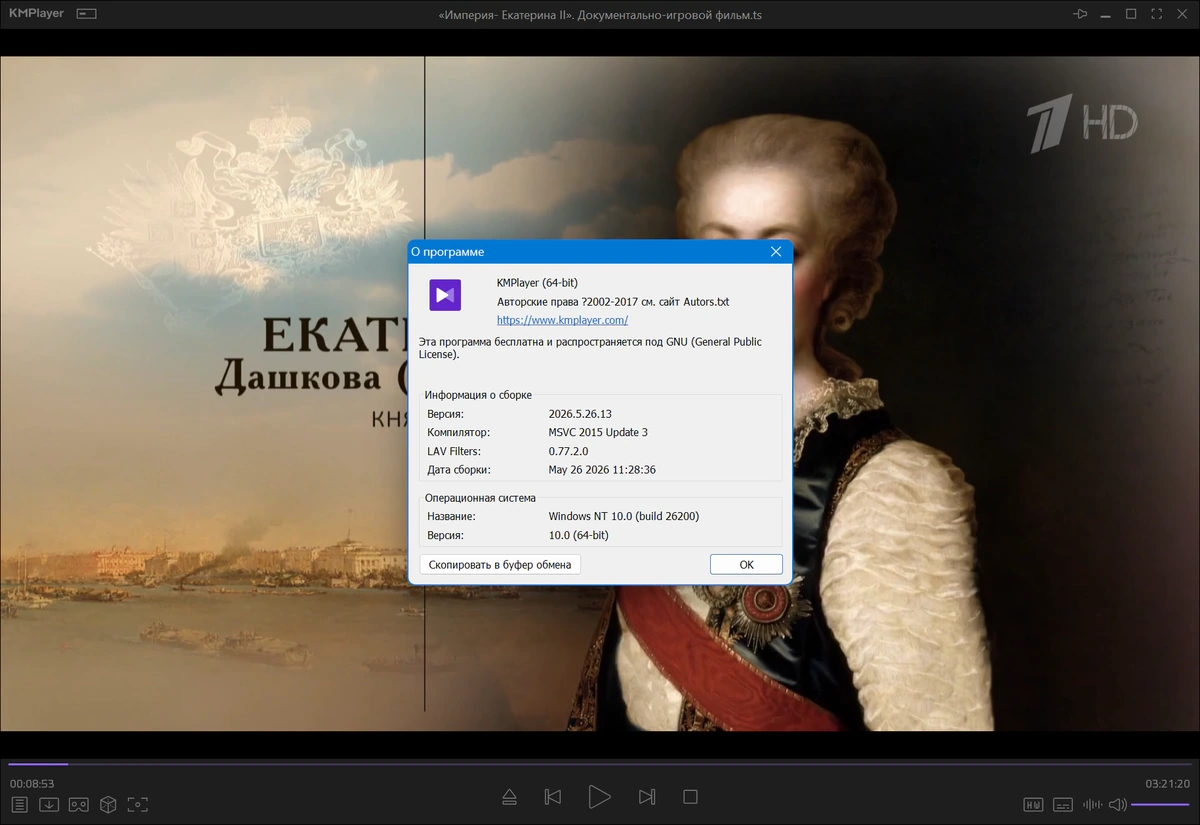
Task: Click the LAV Filters value 0.77.2.0
Action: tap(570, 451)
